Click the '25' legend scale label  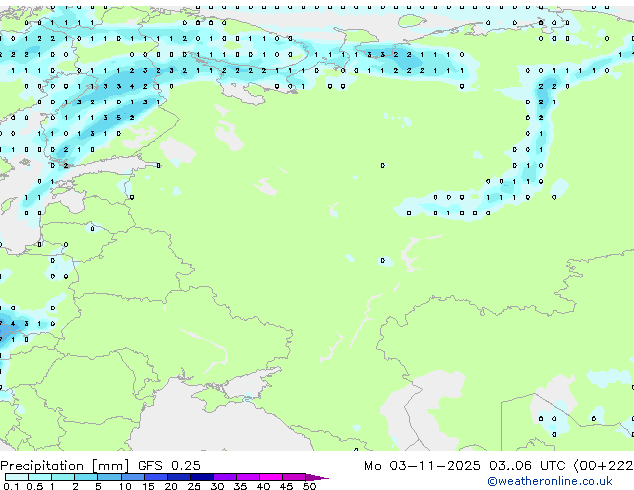tap(194, 486)
